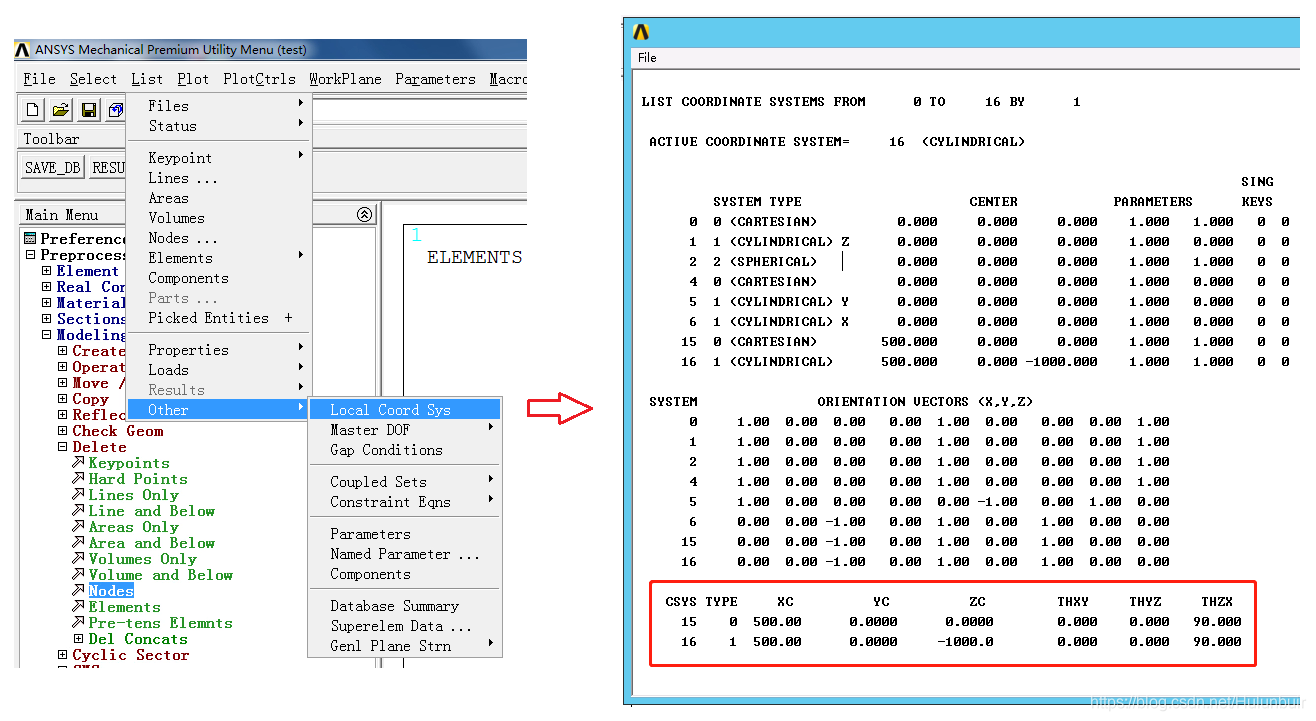Select Volume and Below tree item
The height and width of the screenshot is (721, 1316).
pyautogui.click(x=160, y=575)
